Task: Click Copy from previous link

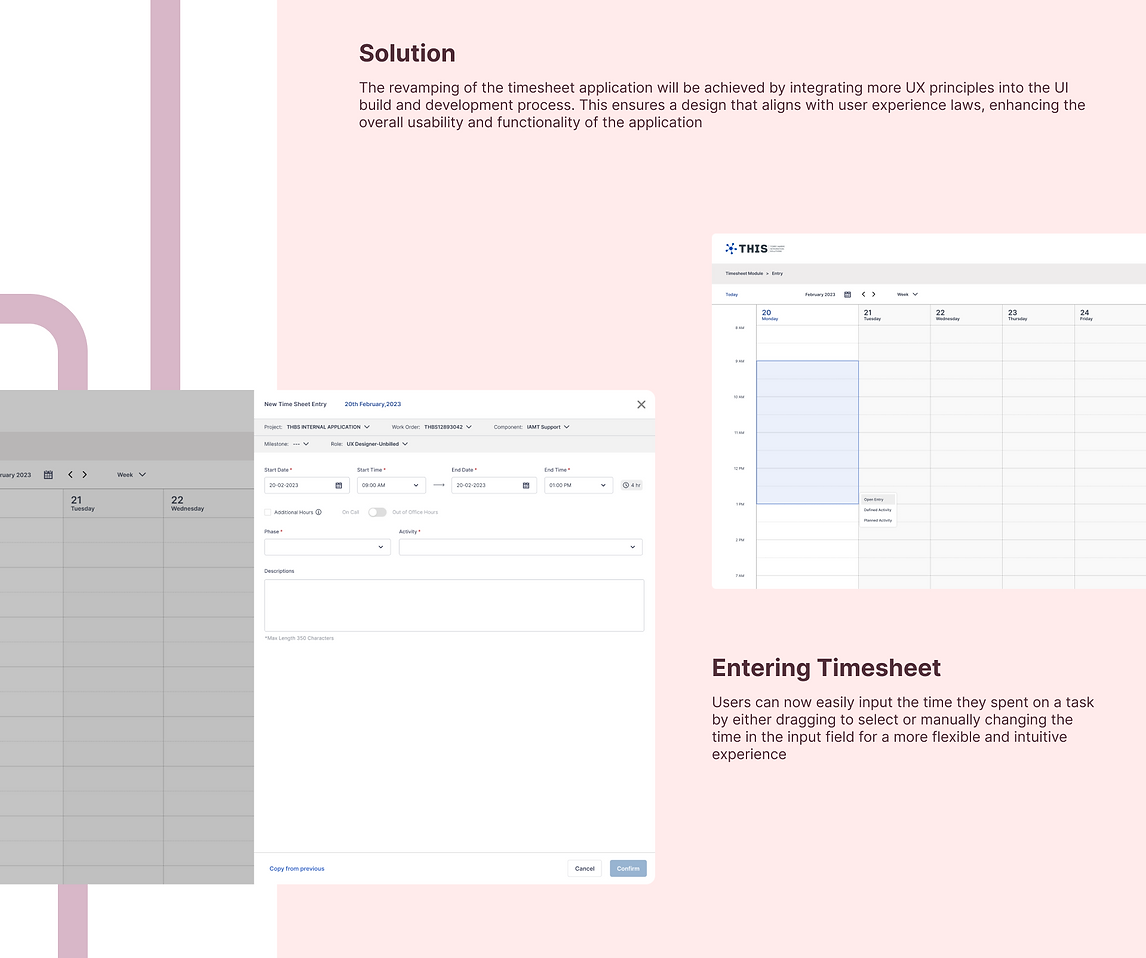Action: click(x=297, y=869)
